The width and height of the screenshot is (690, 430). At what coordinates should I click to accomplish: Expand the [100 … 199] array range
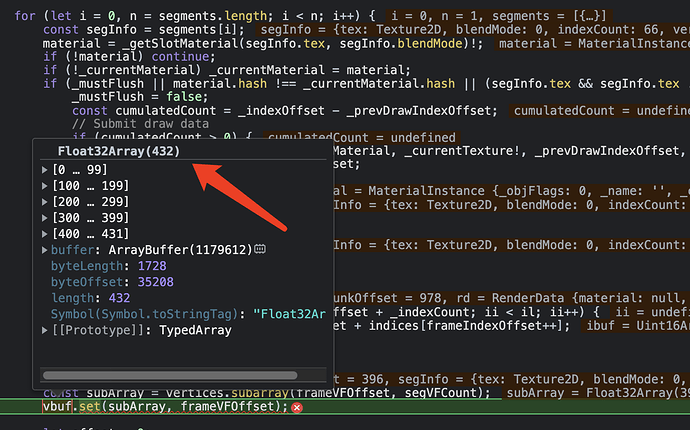coord(44,186)
